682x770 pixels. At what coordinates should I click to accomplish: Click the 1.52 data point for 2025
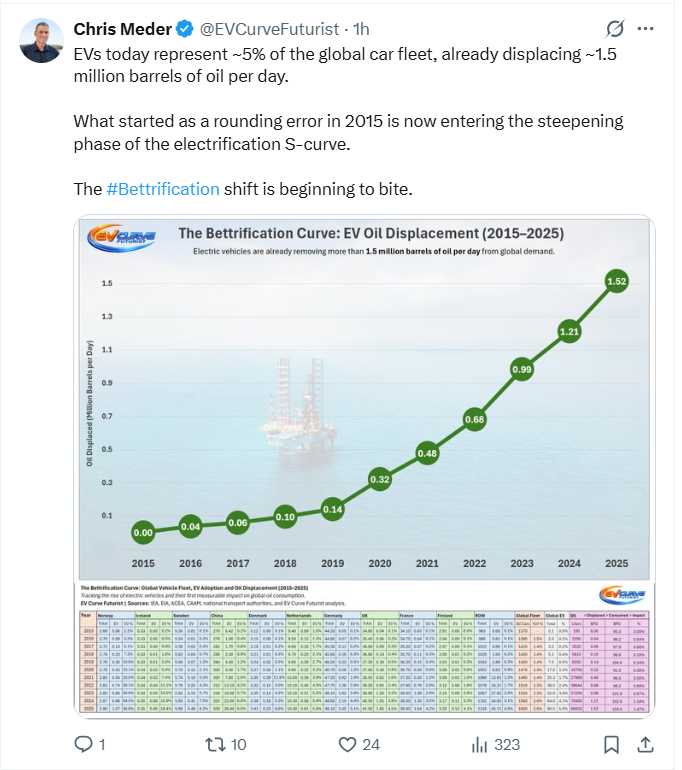[x=616, y=283]
